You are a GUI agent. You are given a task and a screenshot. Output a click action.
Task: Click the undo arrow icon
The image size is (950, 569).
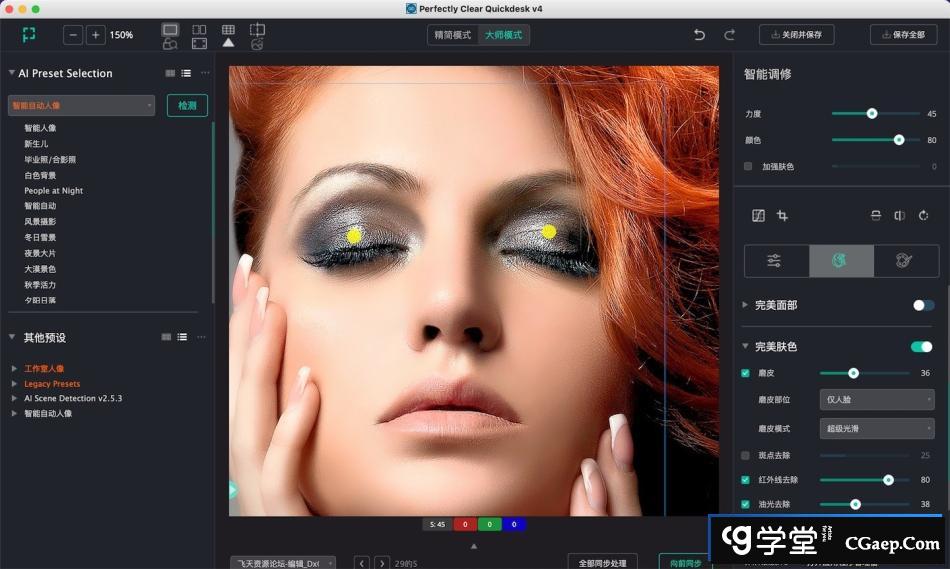699,35
